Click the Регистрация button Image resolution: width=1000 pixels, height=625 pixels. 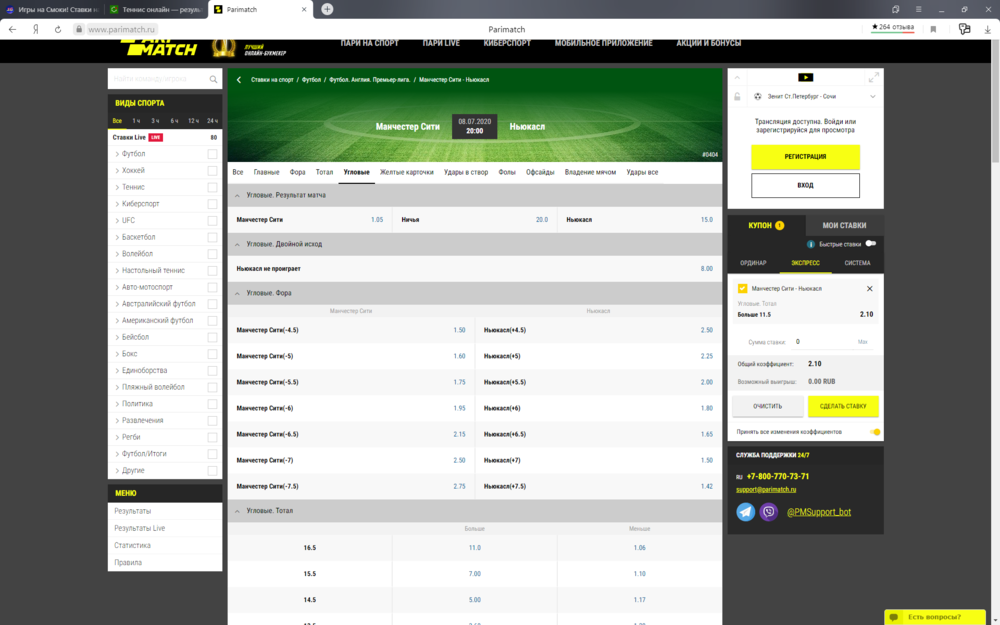(x=805, y=157)
